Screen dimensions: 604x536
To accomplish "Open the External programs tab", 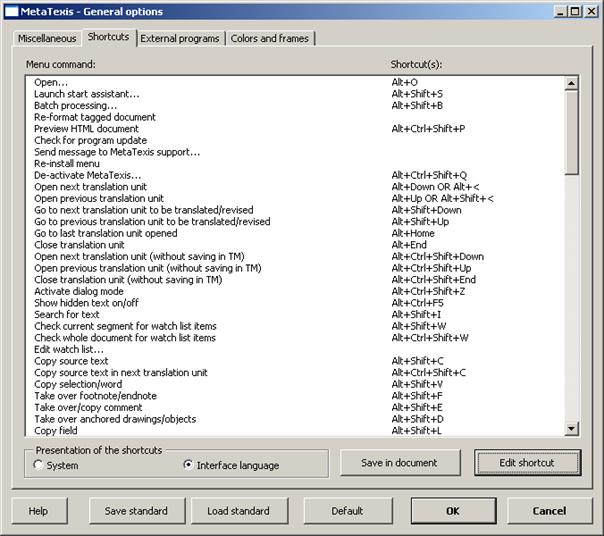I will [180, 39].
